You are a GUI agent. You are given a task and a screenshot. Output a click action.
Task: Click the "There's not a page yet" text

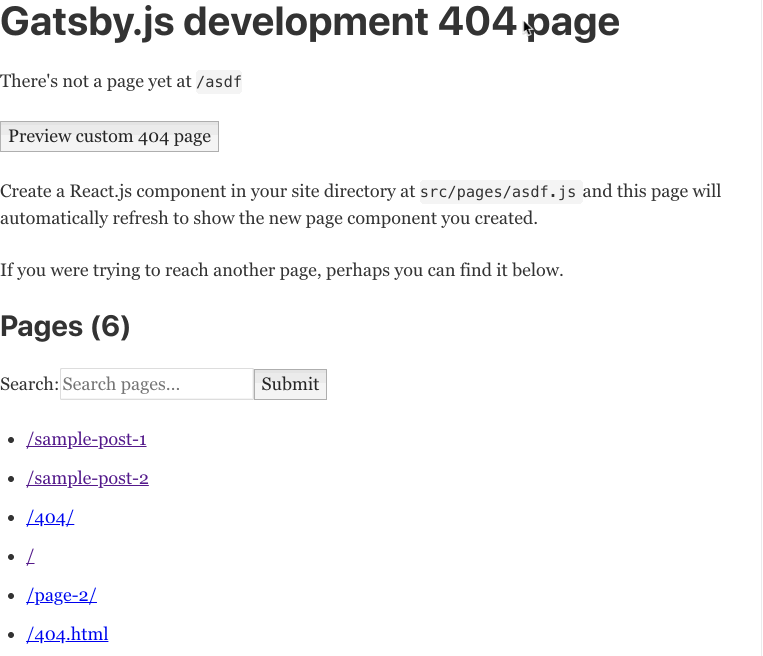[x=95, y=82]
